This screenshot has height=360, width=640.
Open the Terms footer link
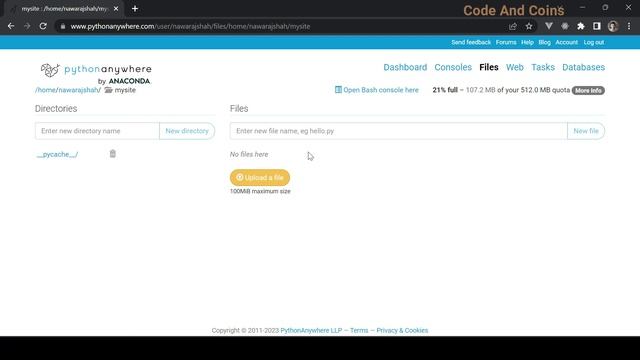tap(359, 330)
